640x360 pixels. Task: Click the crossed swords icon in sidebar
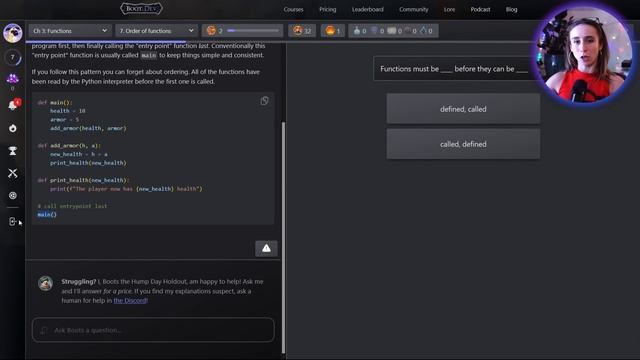(x=13, y=173)
